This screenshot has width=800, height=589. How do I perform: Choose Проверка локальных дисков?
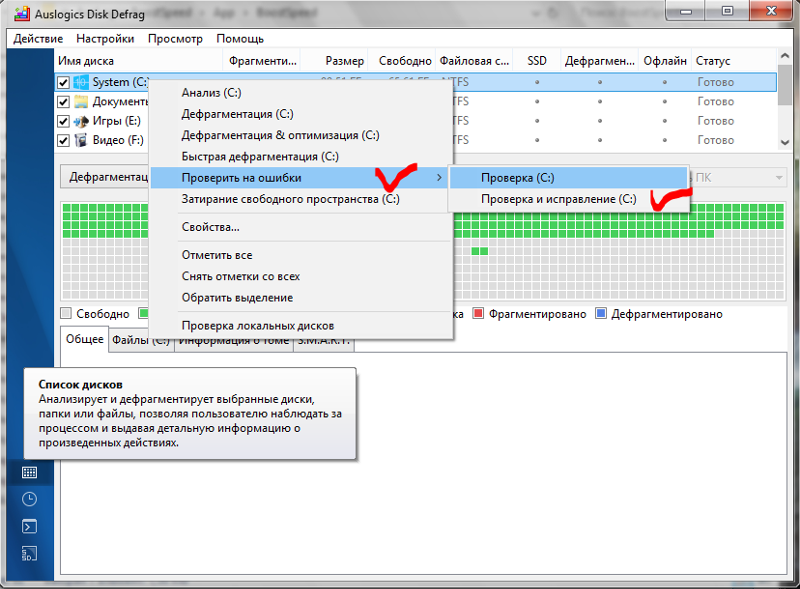point(302,326)
